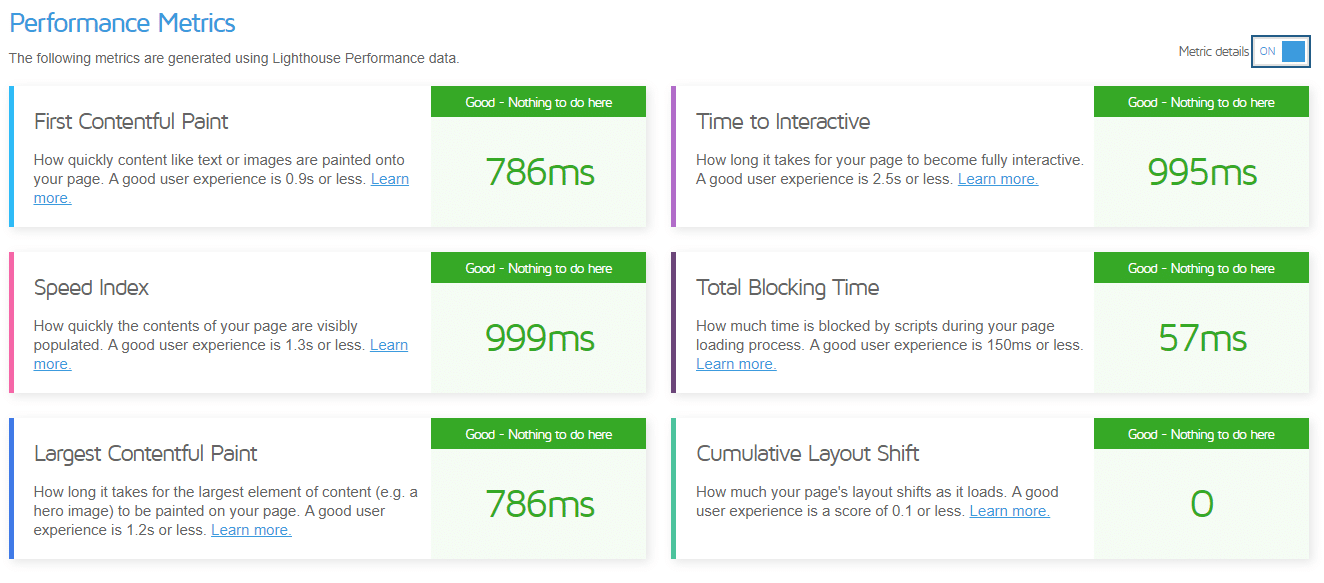This screenshot has width=1324, height=583.
Task: Click the Performance Metrics heading
Action: (x=122, y=22)
